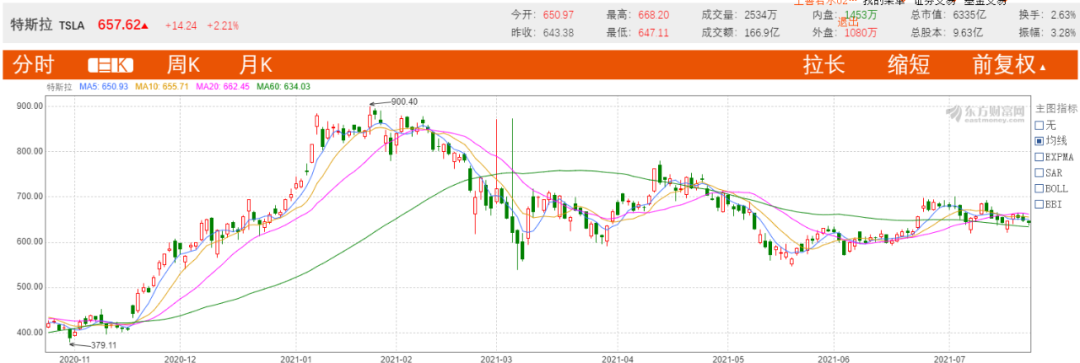Enable the EXPMA indicator checkbox
Viewport: 1080px width, 363px height.
[1039, 156]
